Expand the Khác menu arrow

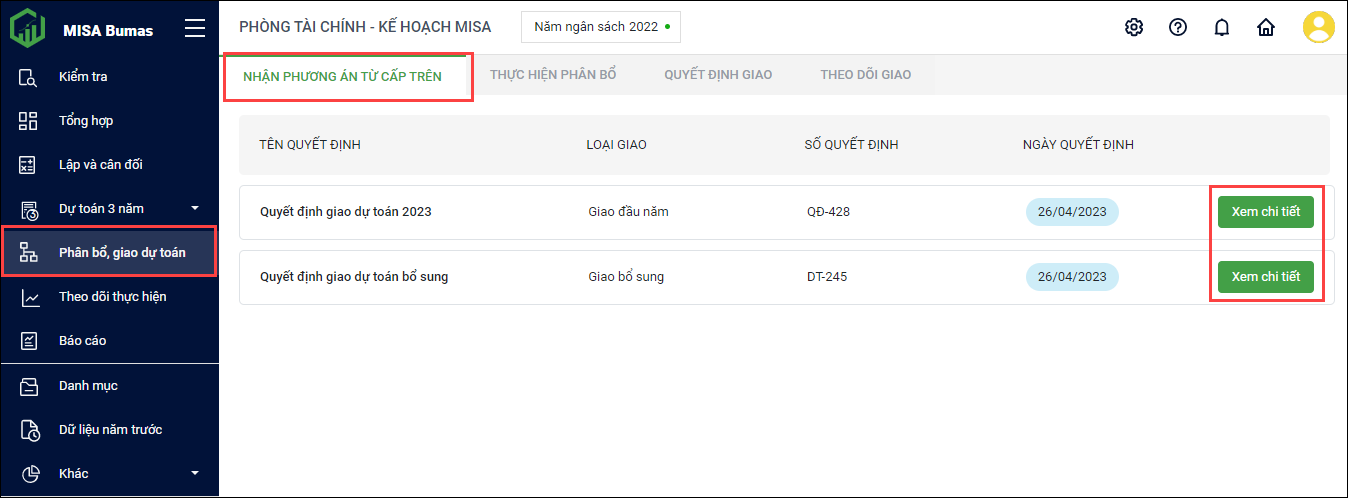tap(195, 473)
